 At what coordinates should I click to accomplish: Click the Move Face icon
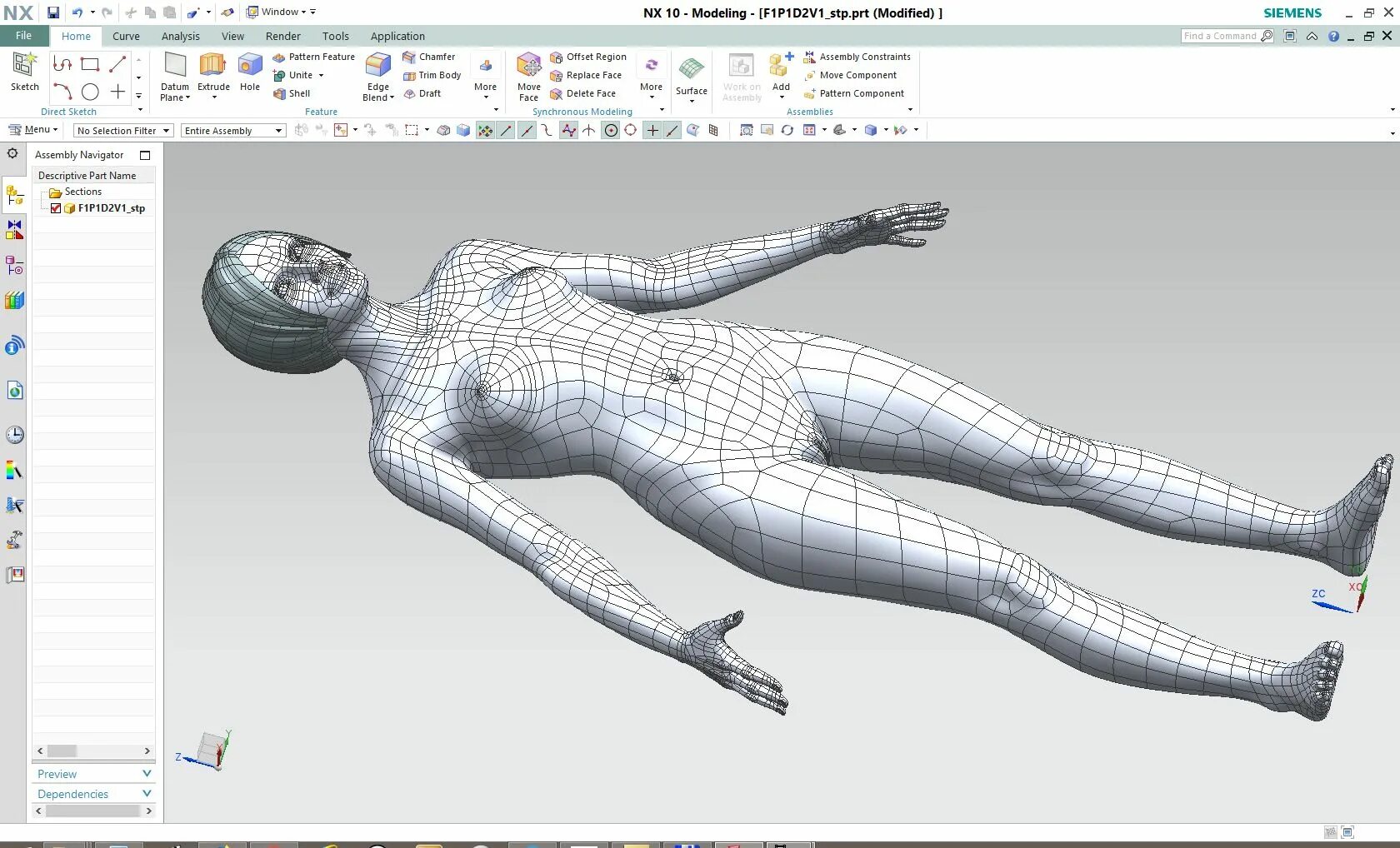point(528,77)
